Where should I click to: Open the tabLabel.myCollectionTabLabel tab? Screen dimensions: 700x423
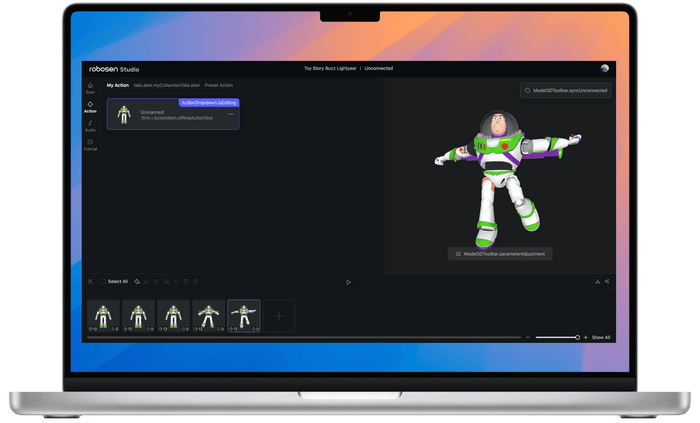[167, 86]
